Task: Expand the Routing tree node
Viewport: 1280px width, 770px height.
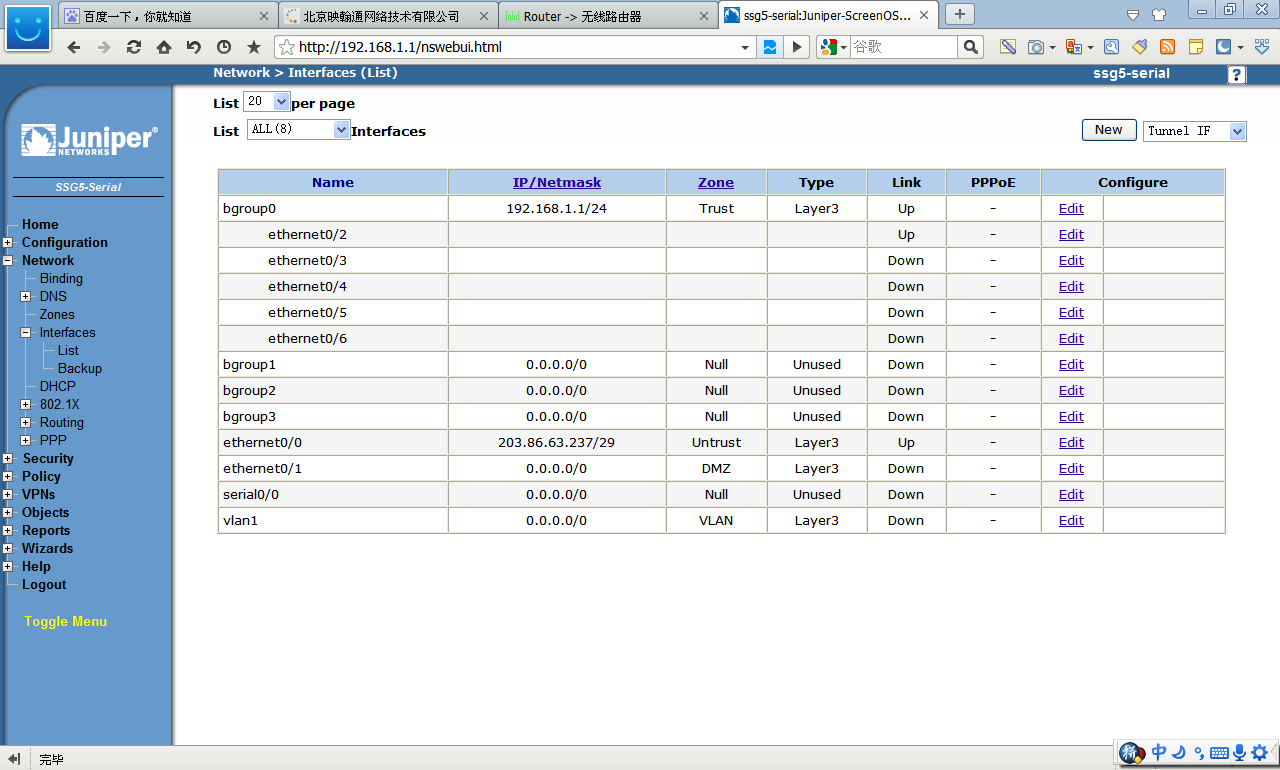Action: coord(26,423)
